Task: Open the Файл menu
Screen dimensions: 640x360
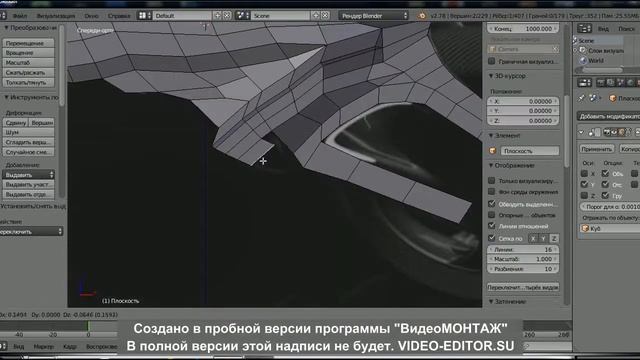Action: point(20,16)
